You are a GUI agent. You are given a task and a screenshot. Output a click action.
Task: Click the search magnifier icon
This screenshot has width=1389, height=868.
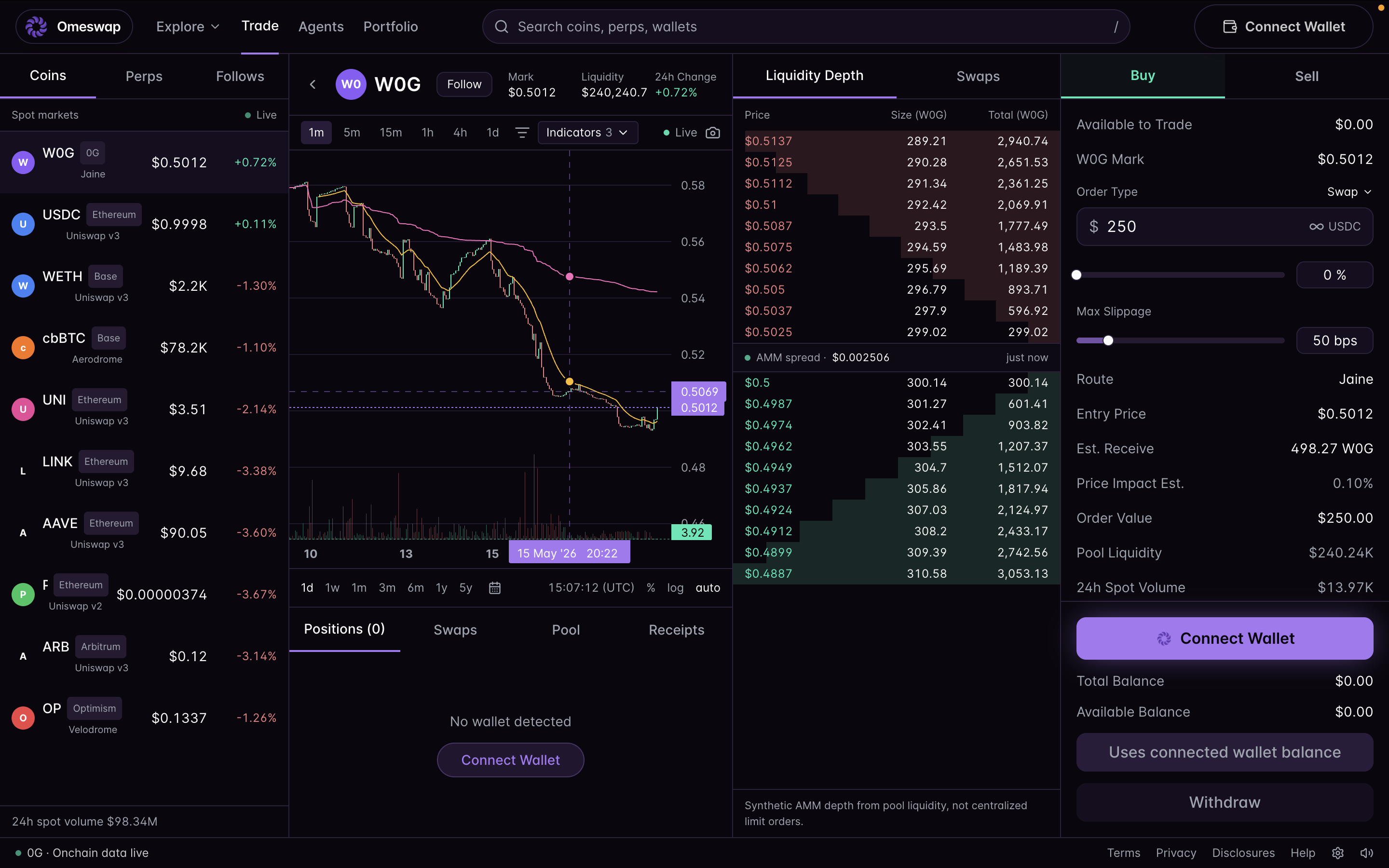click(501, 27)
